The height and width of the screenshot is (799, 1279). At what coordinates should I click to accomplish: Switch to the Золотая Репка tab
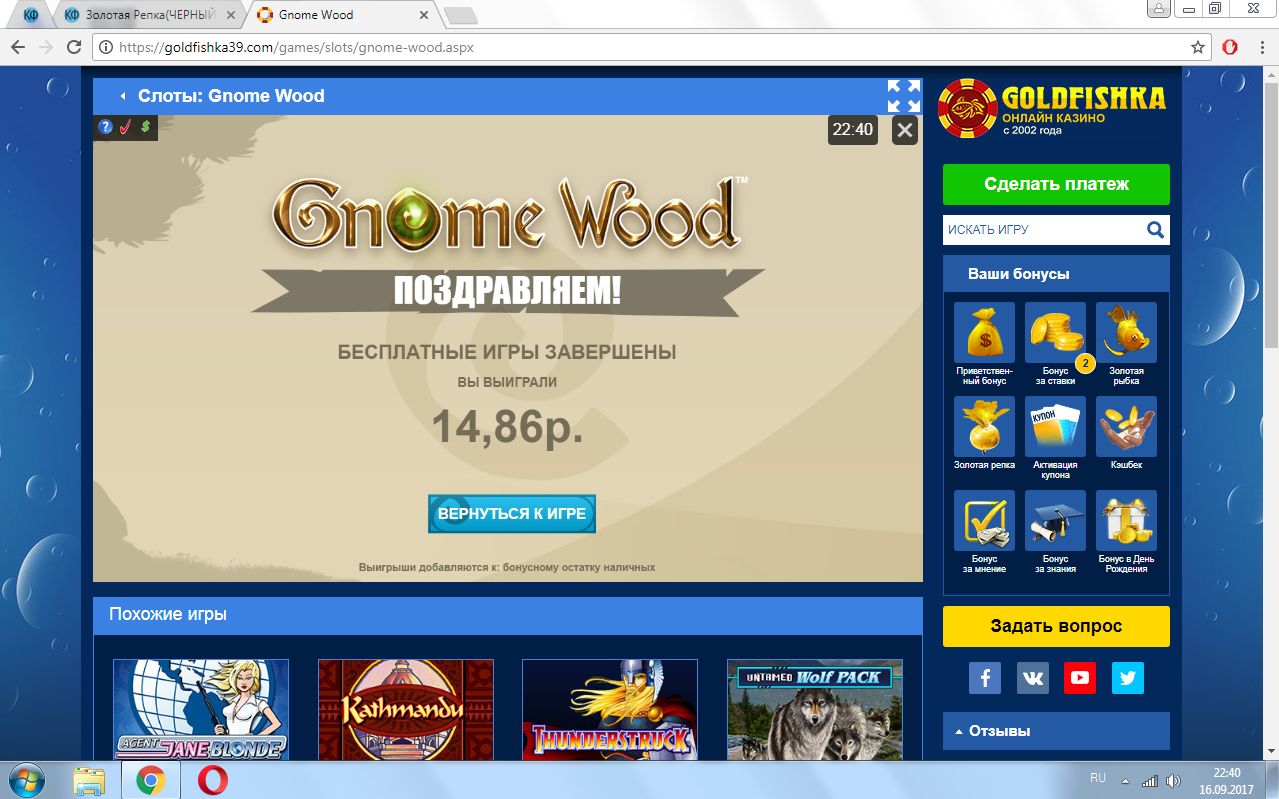(x=150, y=15)
